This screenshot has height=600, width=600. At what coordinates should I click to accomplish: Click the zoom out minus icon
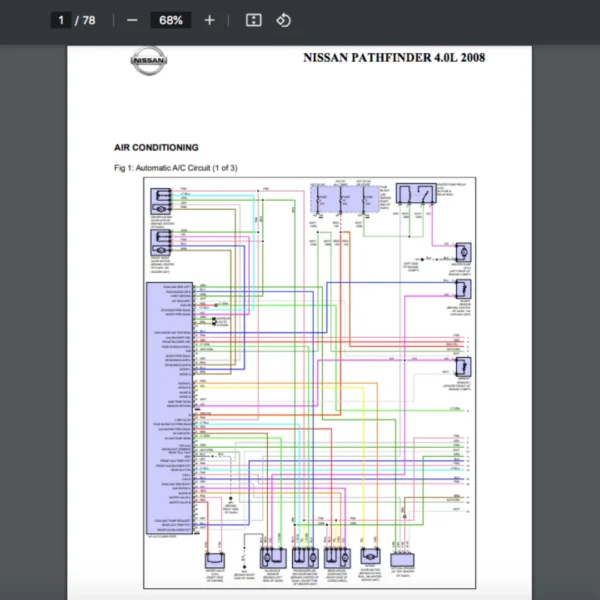click(132, 20)
